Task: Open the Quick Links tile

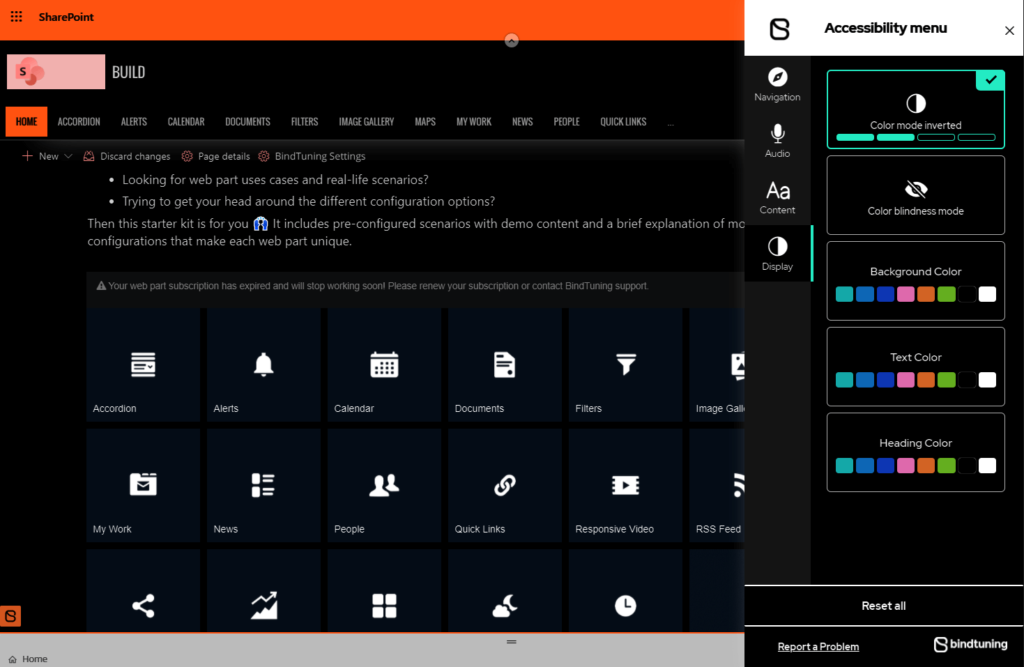Action: (x=505, y=485)
